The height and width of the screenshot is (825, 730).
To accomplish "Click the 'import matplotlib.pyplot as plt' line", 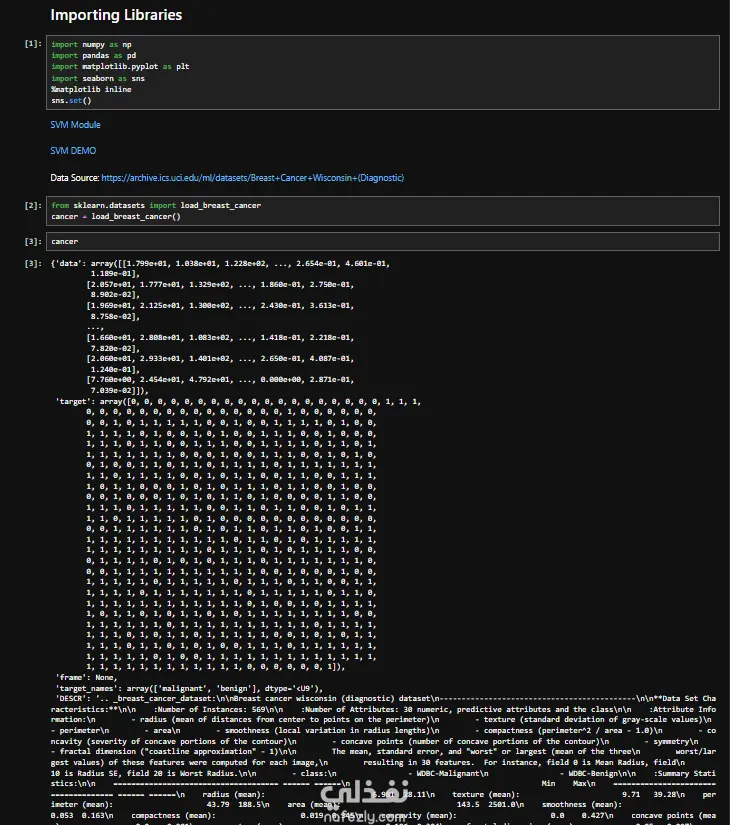I will (x=120, y=67).
